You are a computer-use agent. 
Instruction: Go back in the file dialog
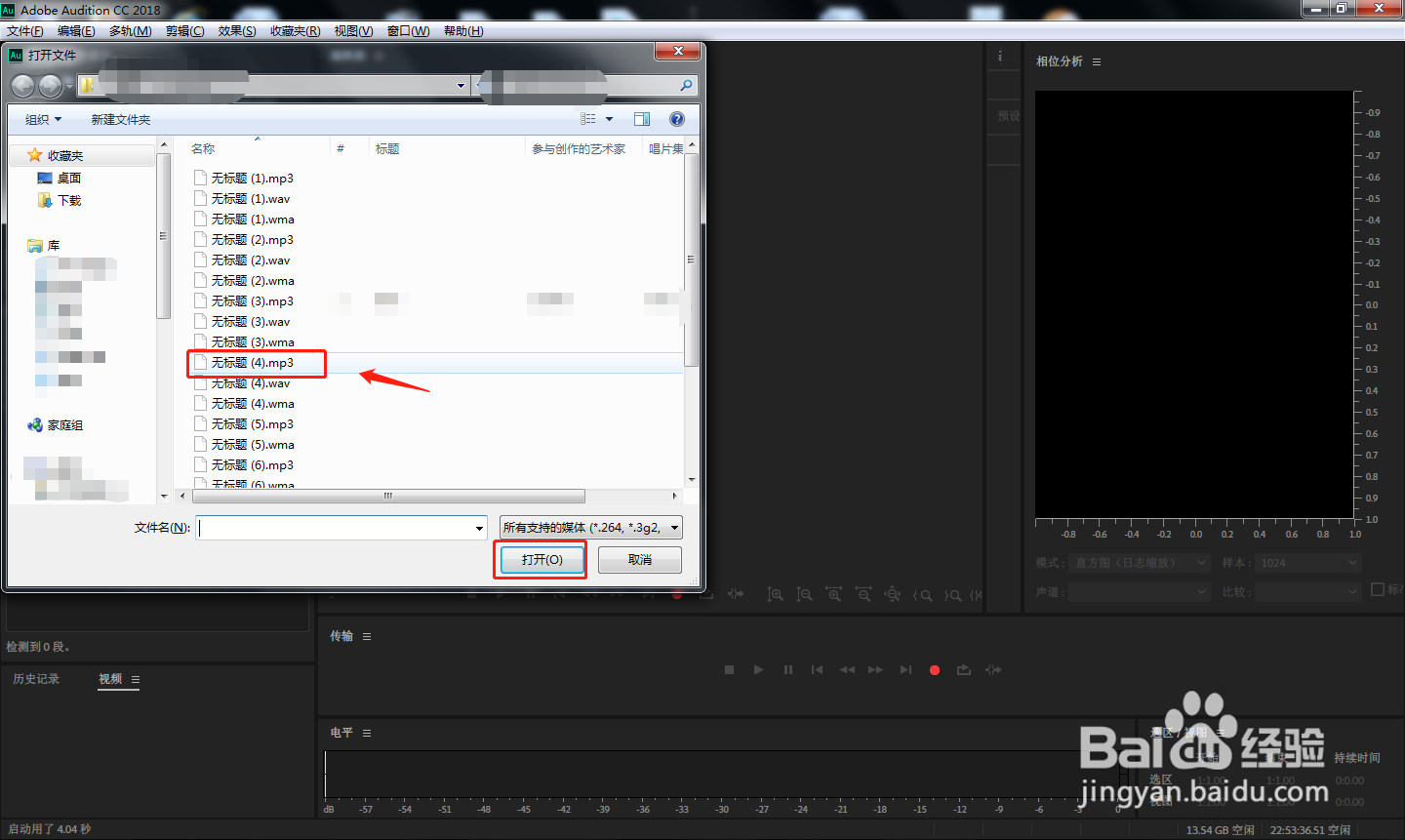click(x=22, y=86)
